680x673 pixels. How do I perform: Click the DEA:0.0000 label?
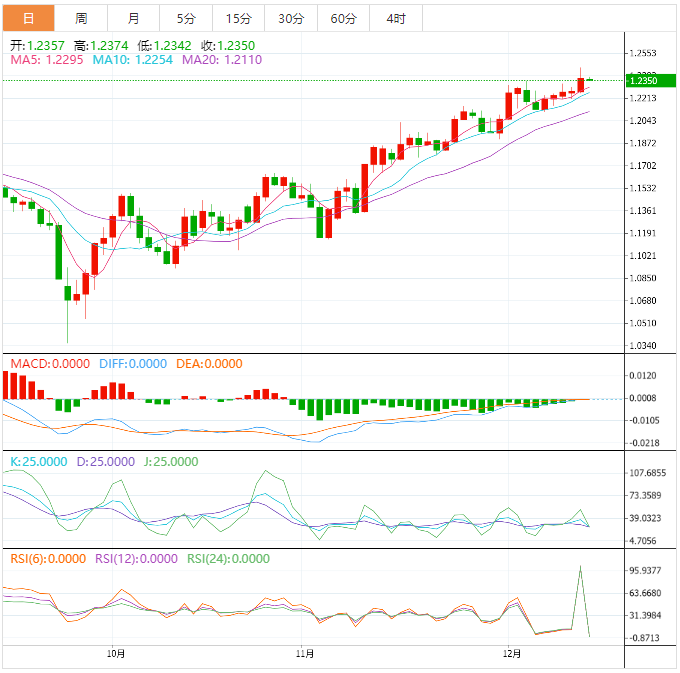coord(209,363)
